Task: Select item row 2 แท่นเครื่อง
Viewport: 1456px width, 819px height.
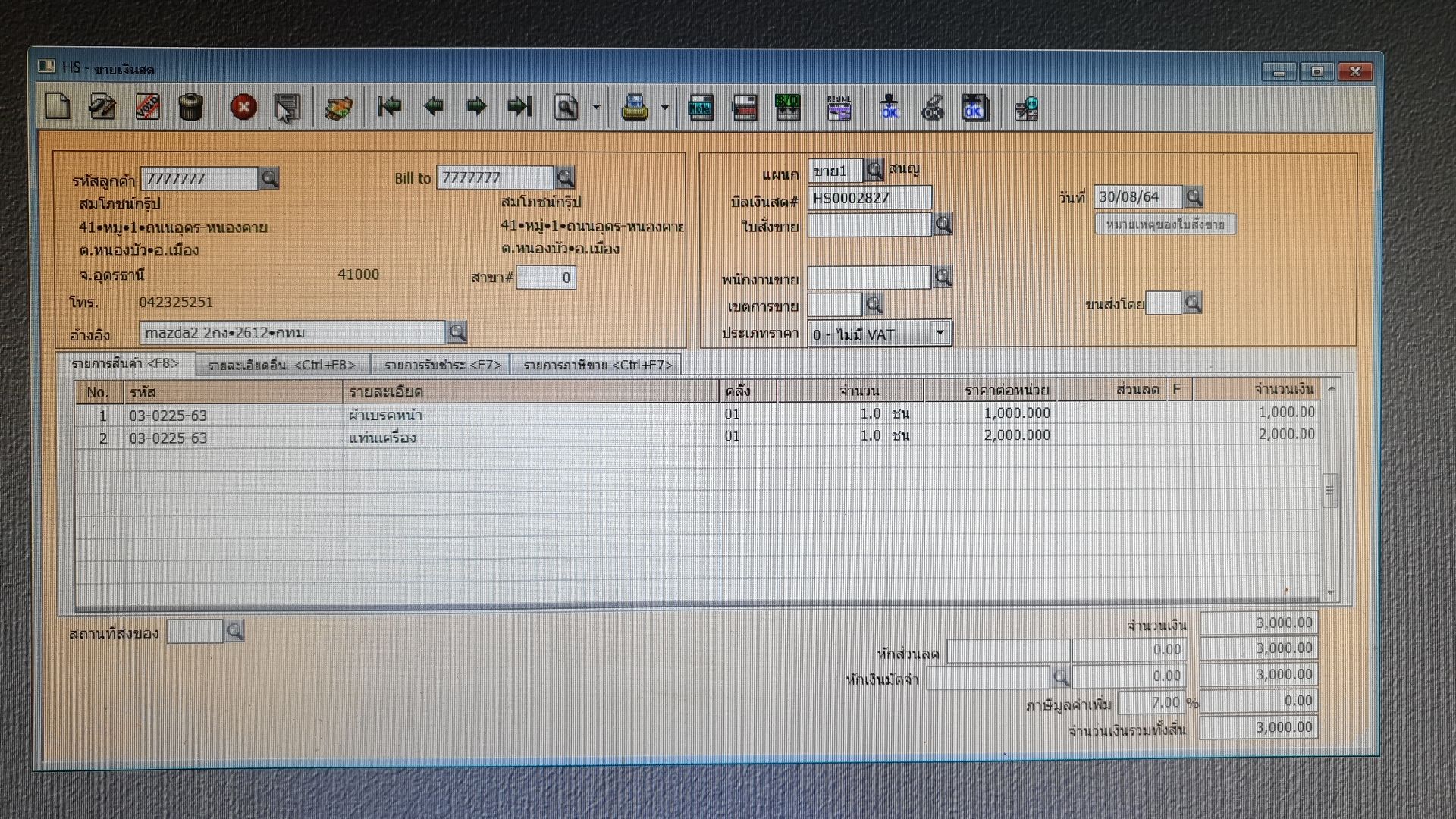Action: pos(696,437)
